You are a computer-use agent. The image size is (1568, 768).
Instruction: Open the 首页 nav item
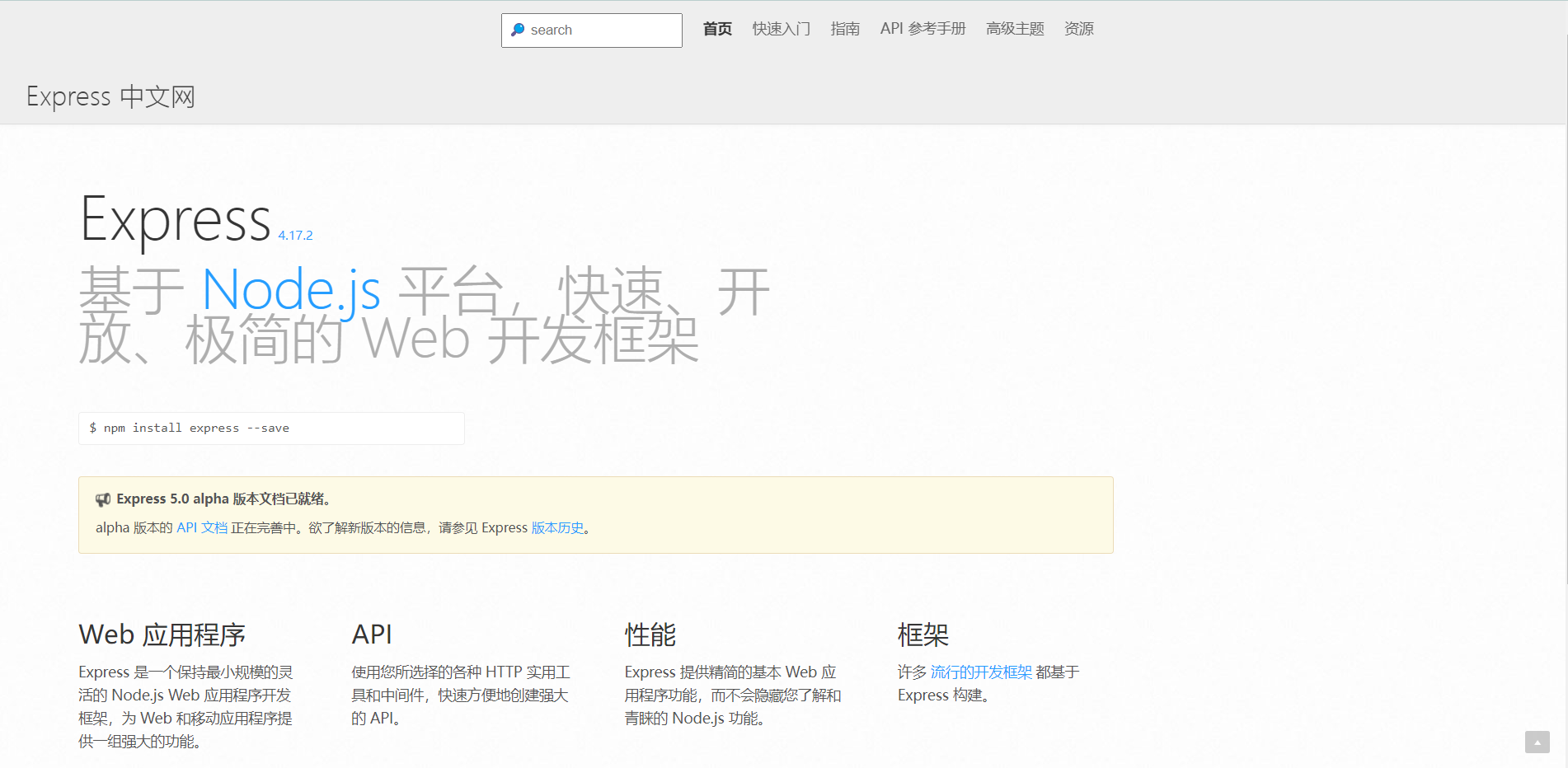717,29
